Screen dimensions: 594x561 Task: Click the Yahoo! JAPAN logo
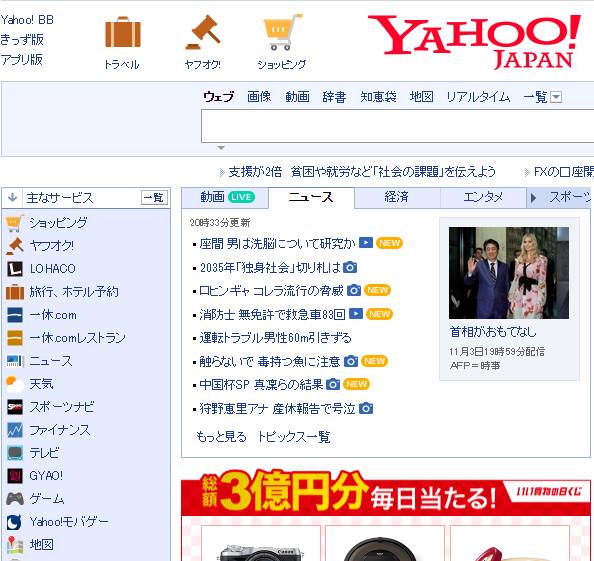click(474, 42)
